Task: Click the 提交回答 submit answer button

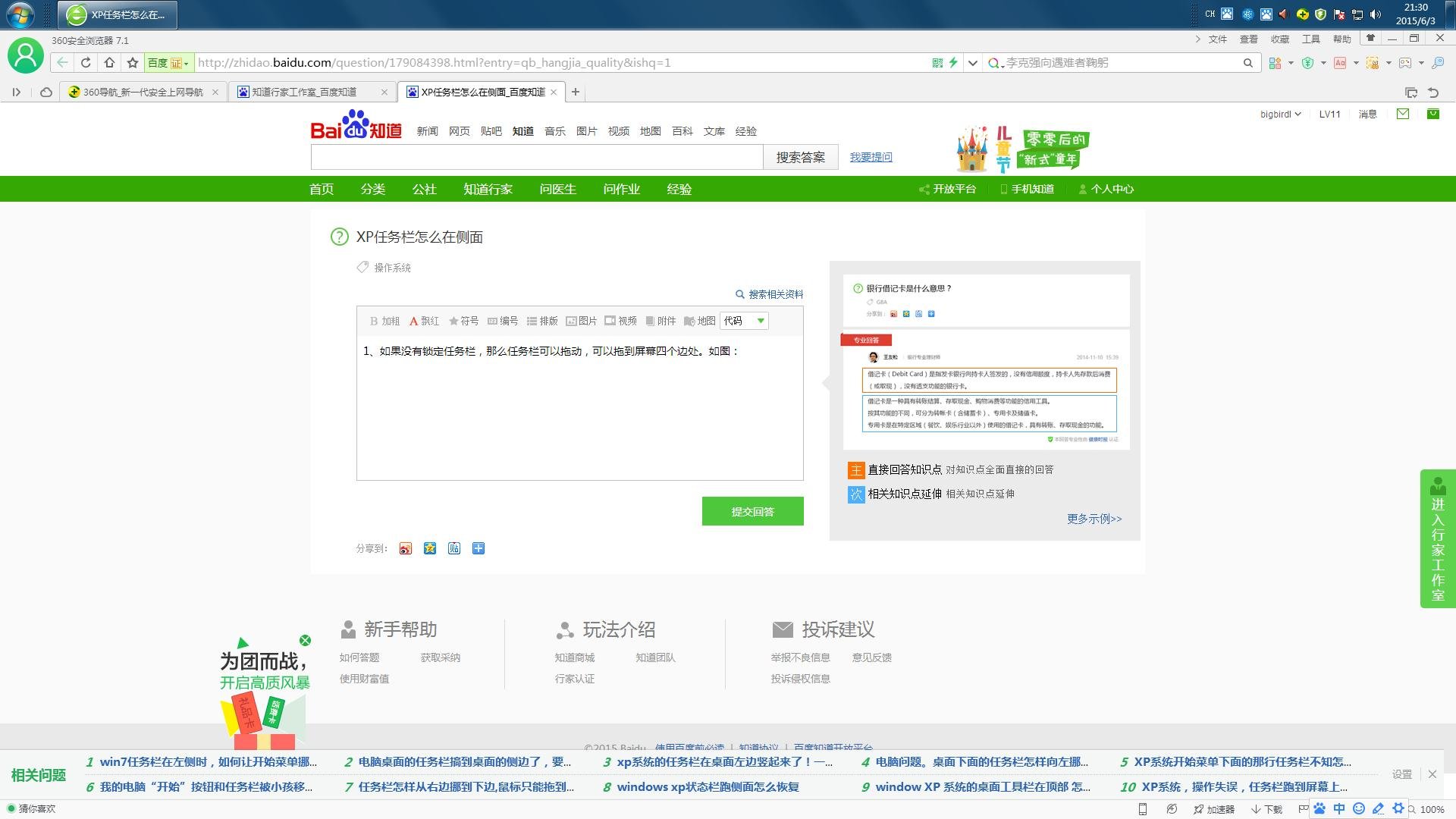Action: click(x=752, y=510)
